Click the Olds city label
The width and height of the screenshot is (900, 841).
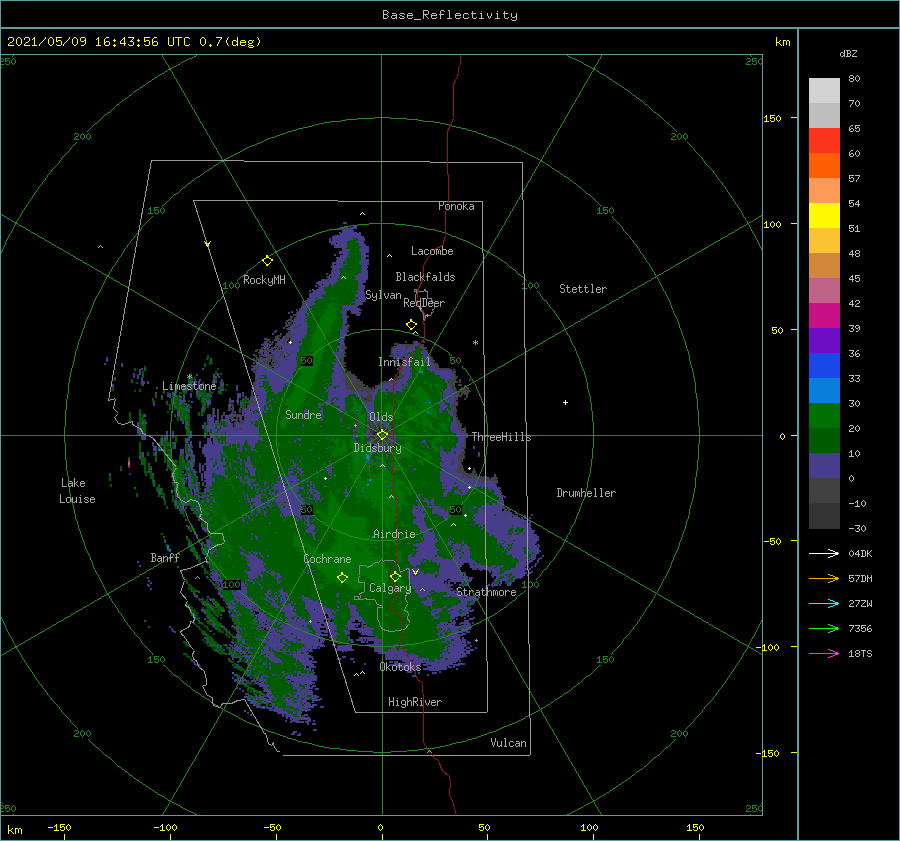point(381,417)
